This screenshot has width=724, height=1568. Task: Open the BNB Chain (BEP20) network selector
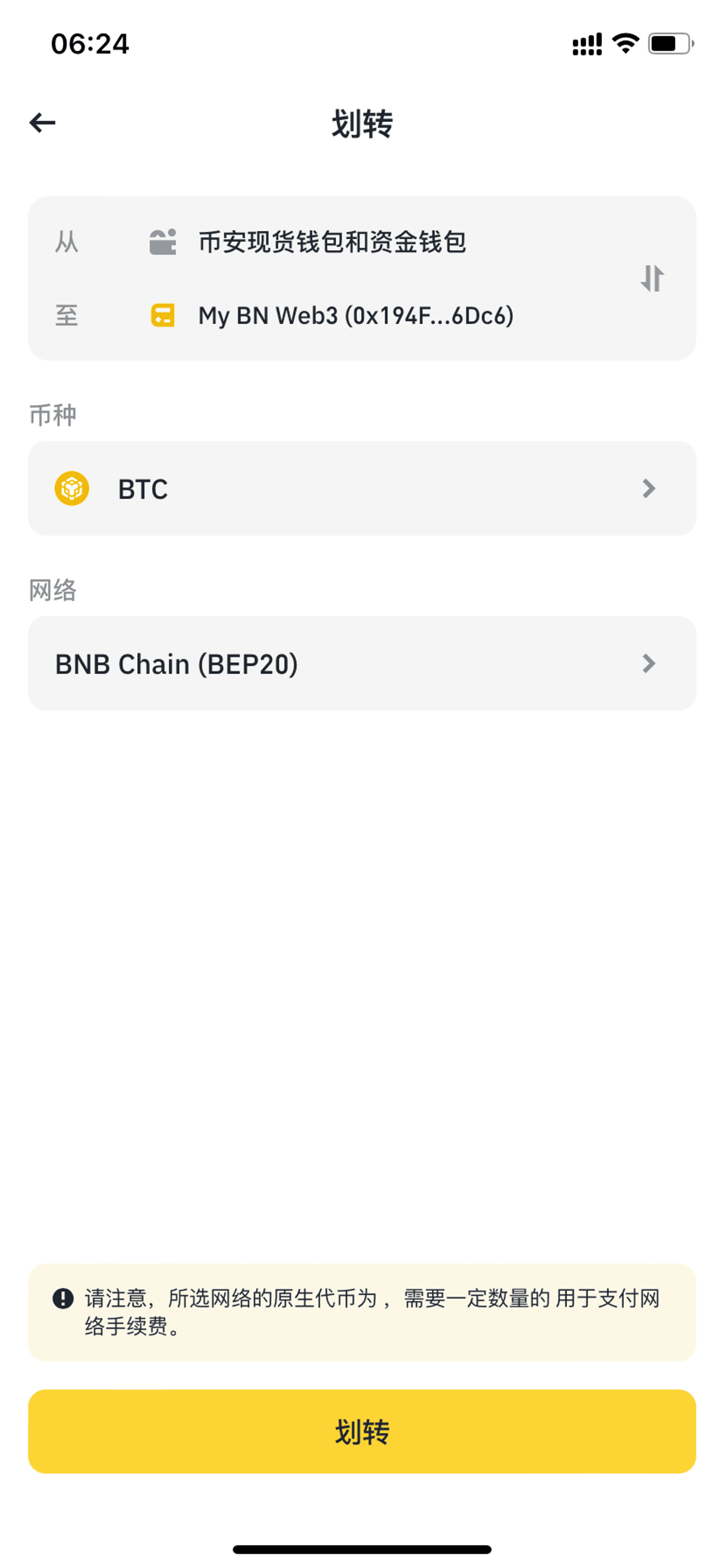362,663
